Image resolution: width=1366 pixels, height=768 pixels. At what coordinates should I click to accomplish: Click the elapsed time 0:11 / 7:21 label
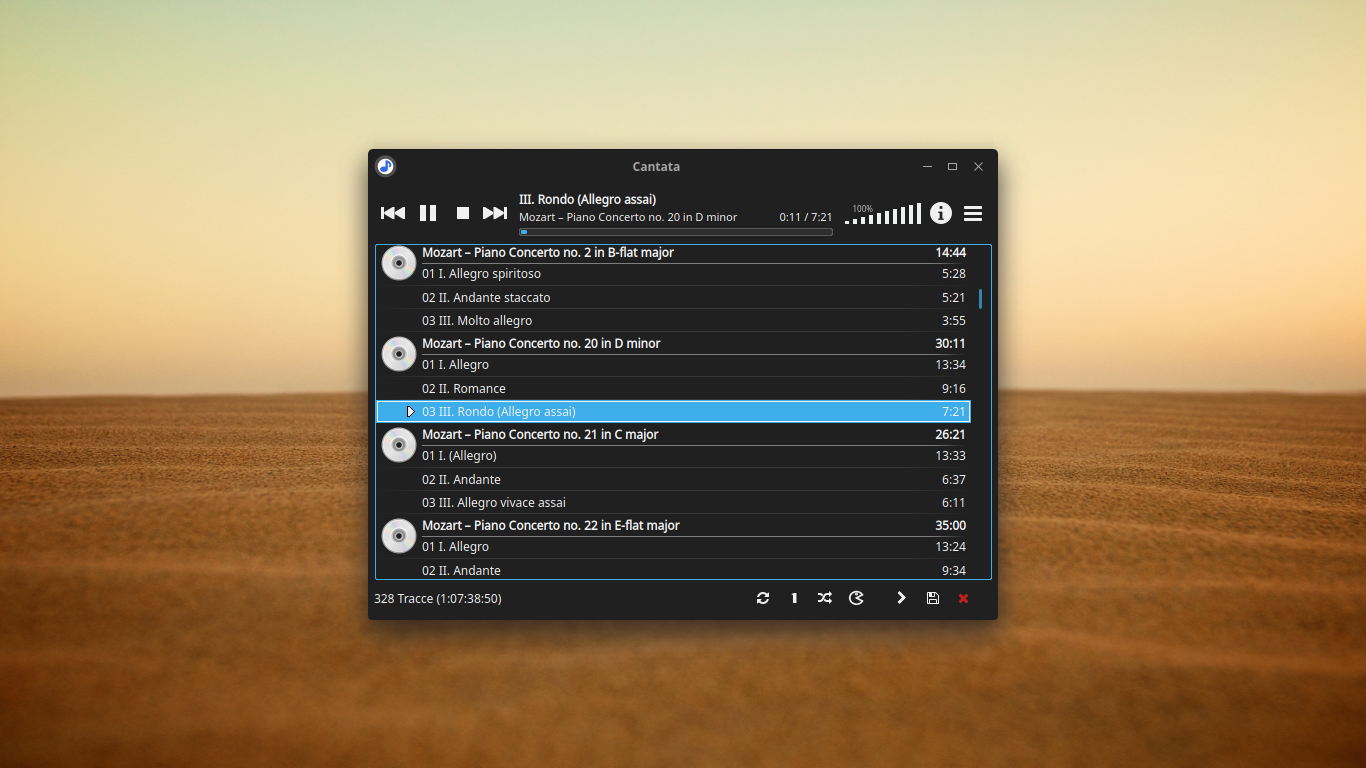[x=806, y=217]
